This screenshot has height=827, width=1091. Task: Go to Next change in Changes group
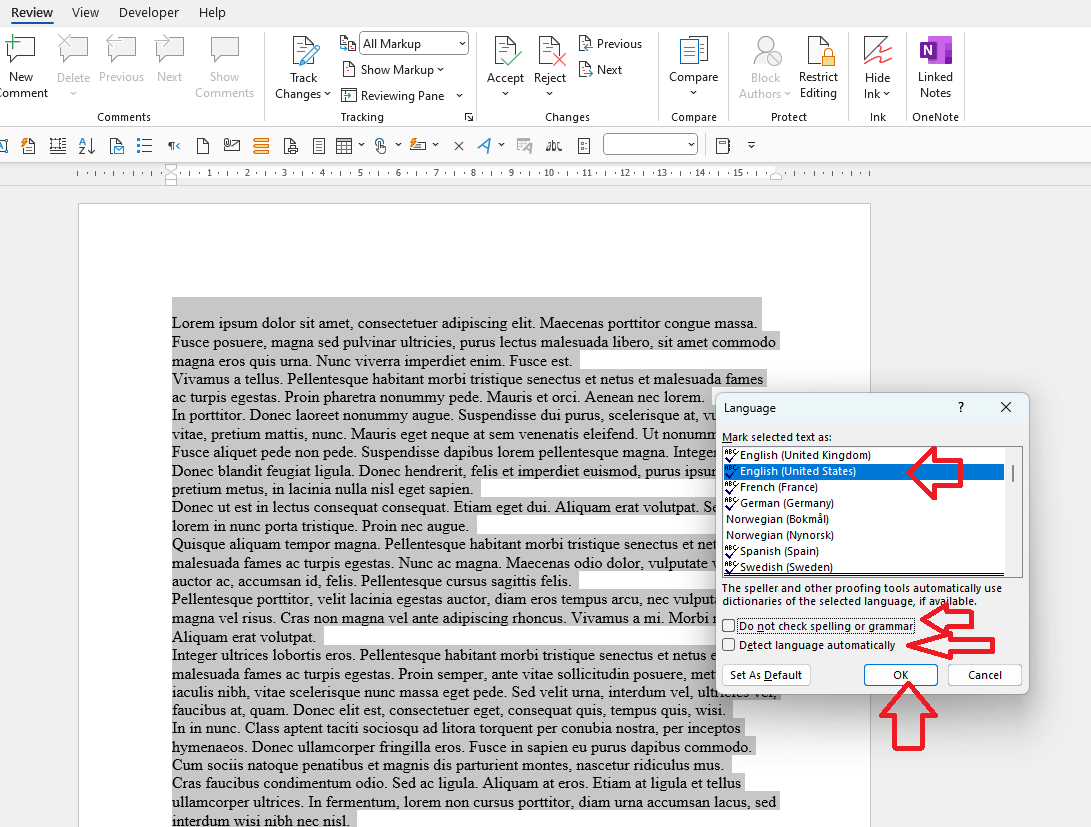[600, 70]
